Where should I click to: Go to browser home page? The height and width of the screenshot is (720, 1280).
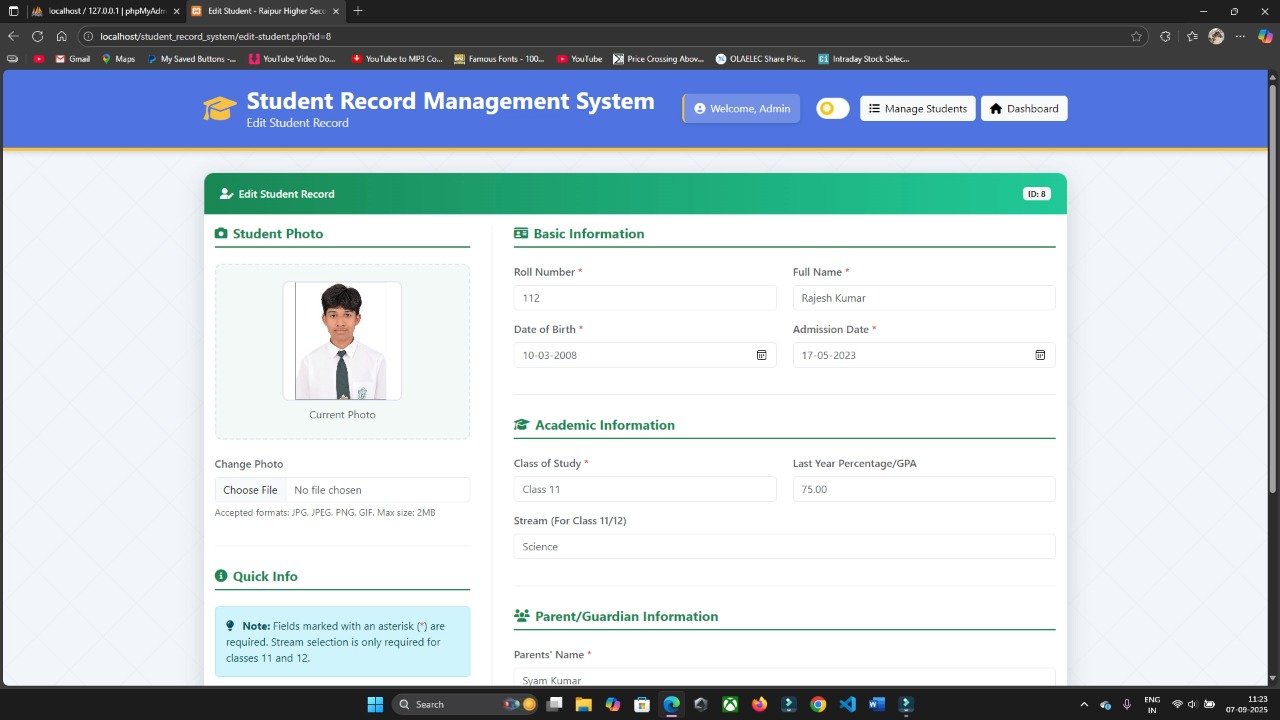pyautogui.click(x=61, y=36)
